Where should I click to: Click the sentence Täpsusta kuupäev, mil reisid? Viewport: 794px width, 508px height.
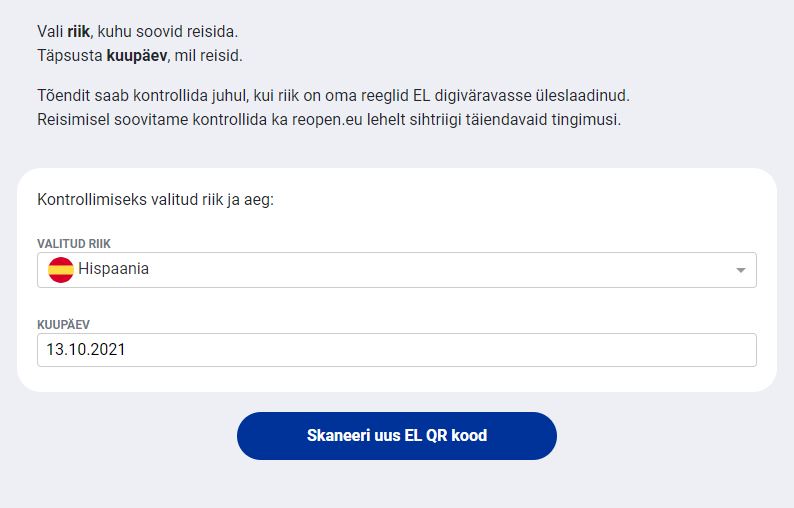[140, 55]
